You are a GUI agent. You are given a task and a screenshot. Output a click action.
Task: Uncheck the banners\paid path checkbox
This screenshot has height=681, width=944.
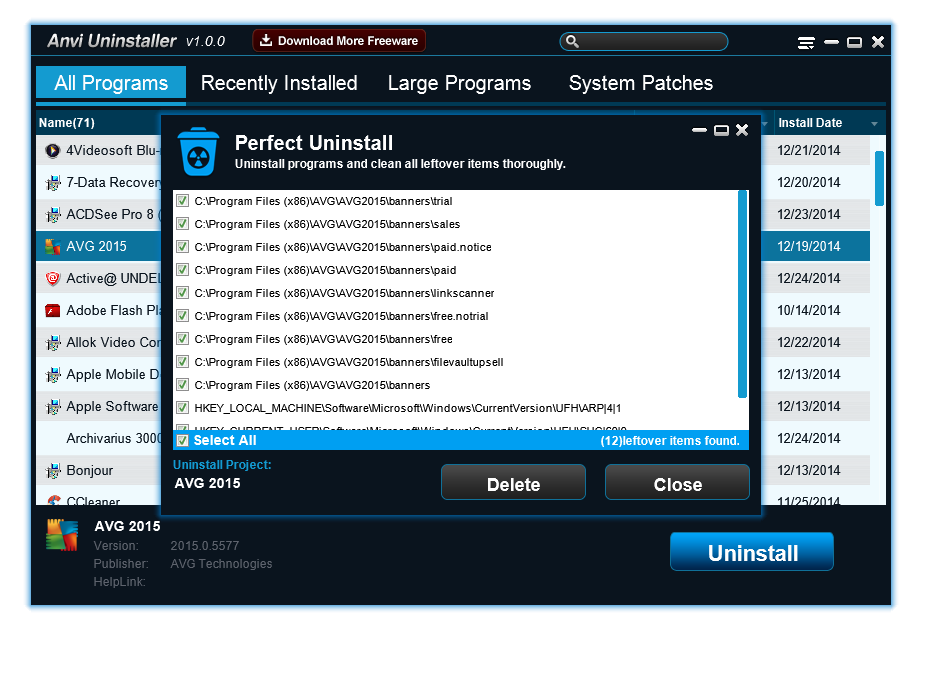click(x=182, y=270)
